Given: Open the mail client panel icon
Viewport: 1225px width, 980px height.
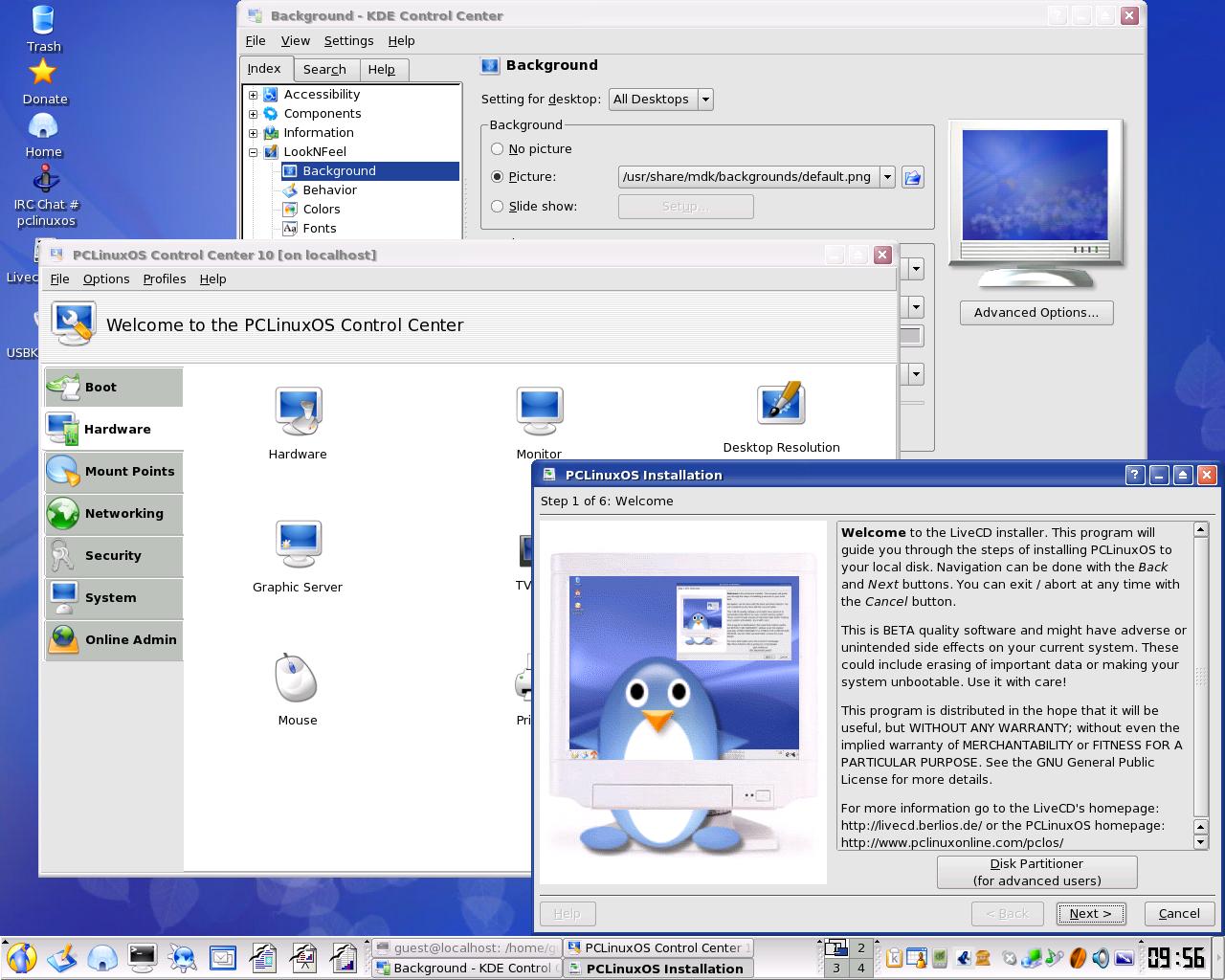Looking at the screenshot, I should 223,957.
